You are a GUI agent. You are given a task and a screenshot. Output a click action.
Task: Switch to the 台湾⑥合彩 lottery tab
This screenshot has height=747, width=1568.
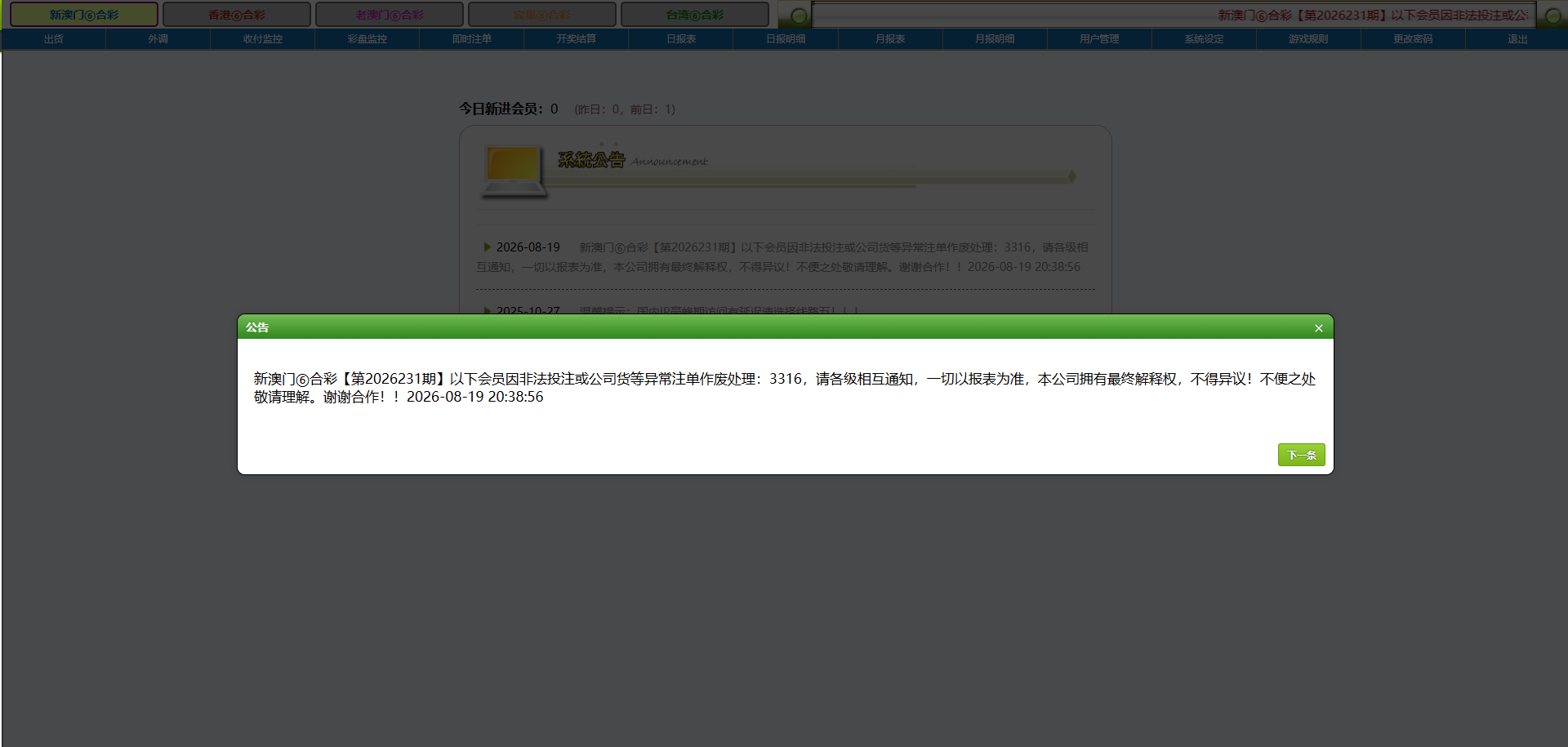695,15
